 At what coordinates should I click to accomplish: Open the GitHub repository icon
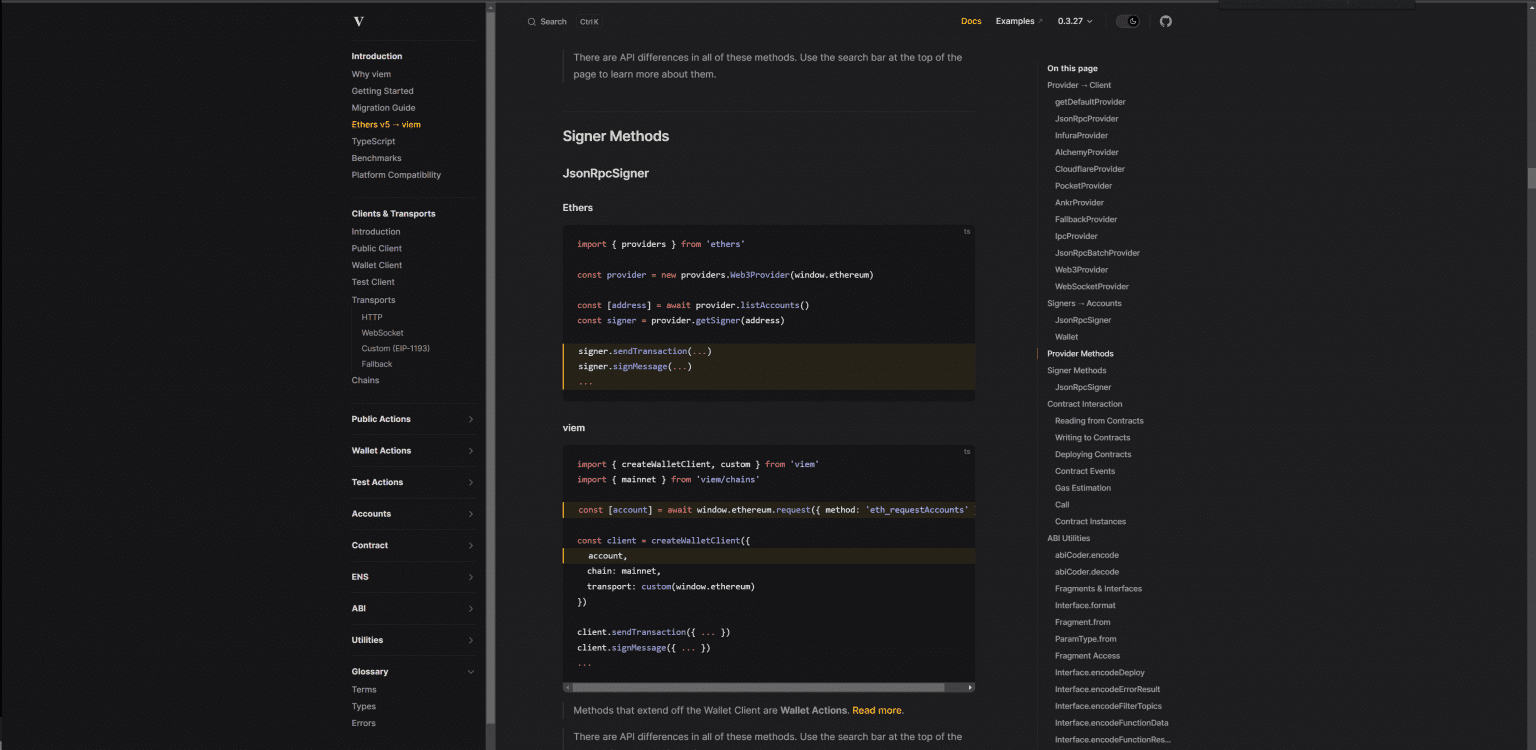tap(1165, 21)
